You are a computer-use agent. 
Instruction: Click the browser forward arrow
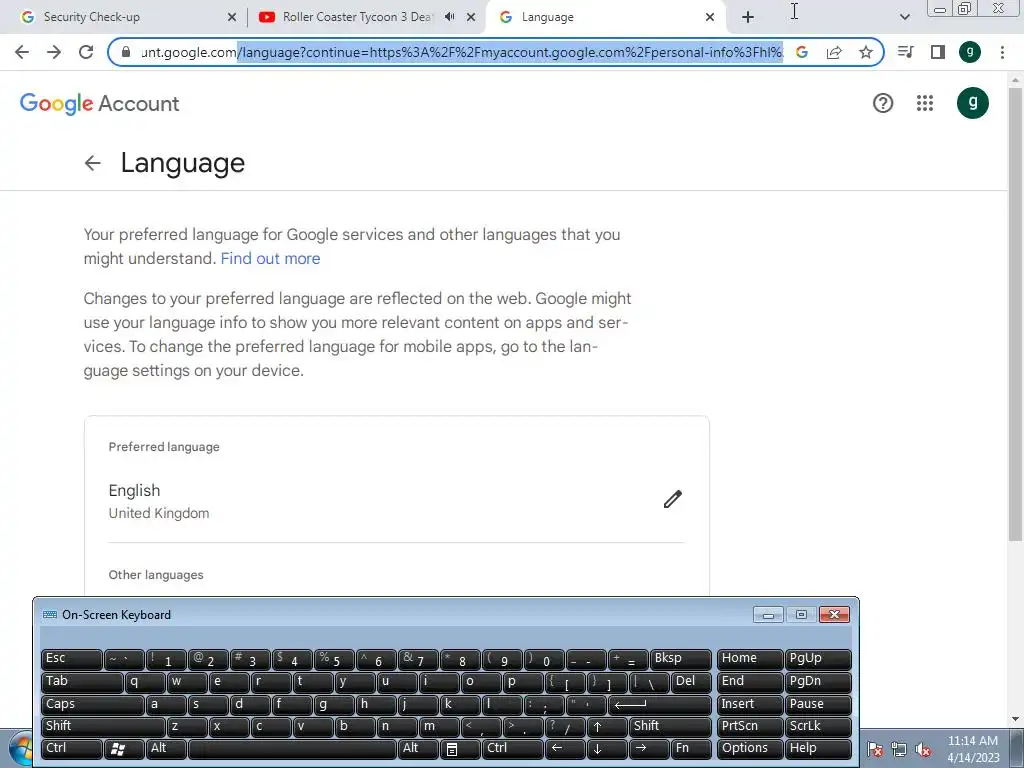pyautogui.click(x=54, y=52)
